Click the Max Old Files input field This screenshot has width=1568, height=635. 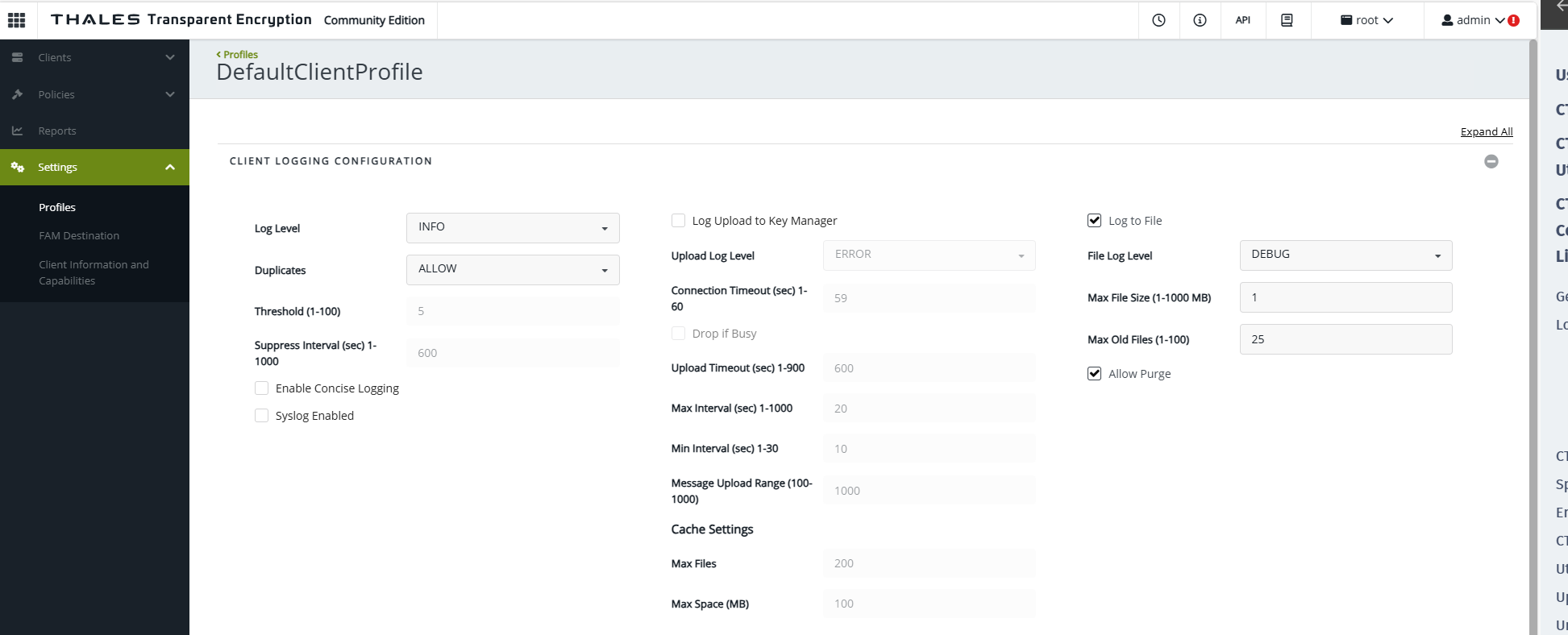coord(1345,339)
